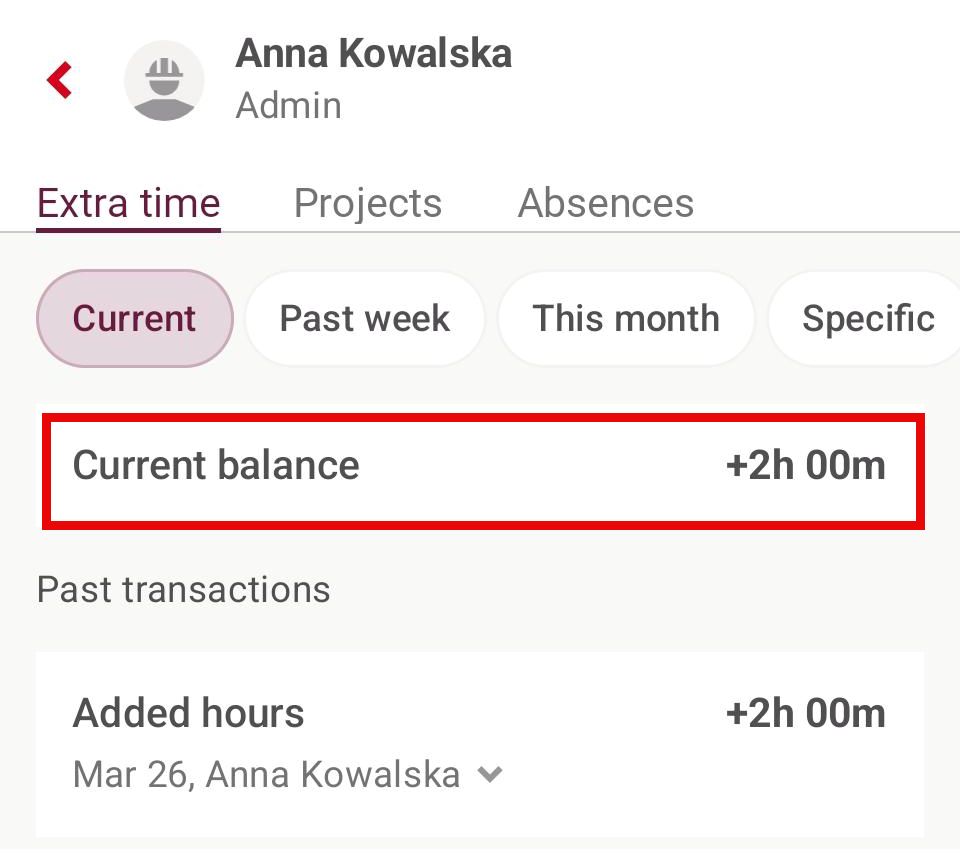Click the Extra time tab underline indicator
This screenshot has height=849, width=960.
(128, 230)
